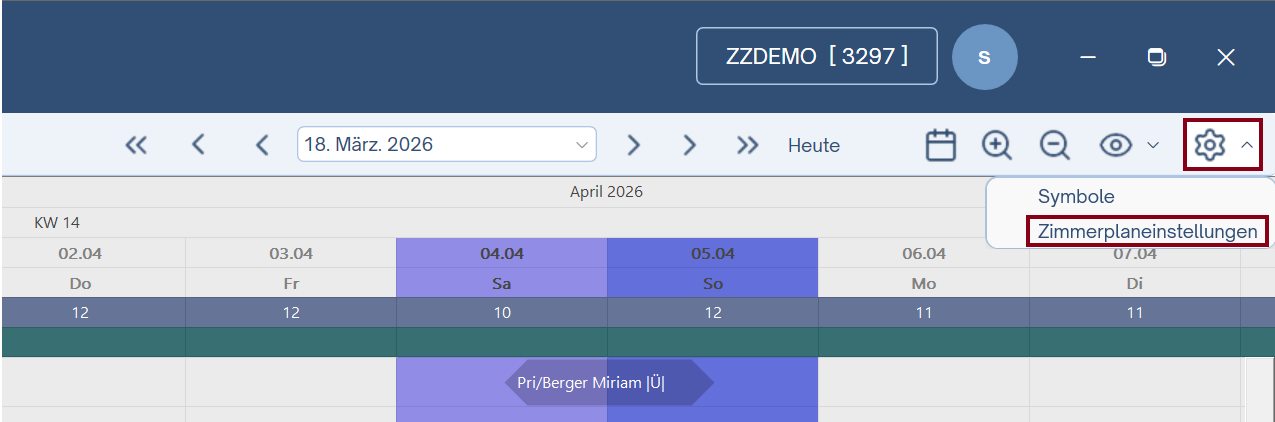Click the 06.04 Monday column header
The width and height of the screenshot is (1275, 422).
tap(923, 253)
